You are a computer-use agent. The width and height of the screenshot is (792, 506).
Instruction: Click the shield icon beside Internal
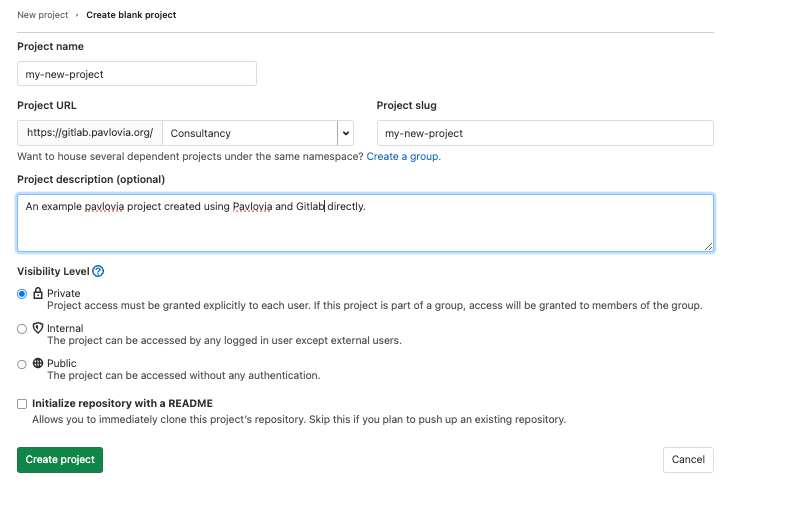point(38,328)
